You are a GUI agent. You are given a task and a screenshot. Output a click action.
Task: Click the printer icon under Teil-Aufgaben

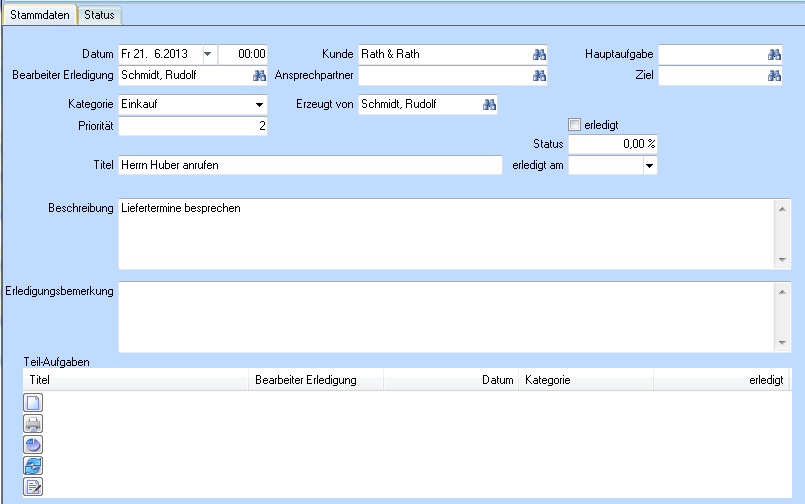tap(33, 423)
